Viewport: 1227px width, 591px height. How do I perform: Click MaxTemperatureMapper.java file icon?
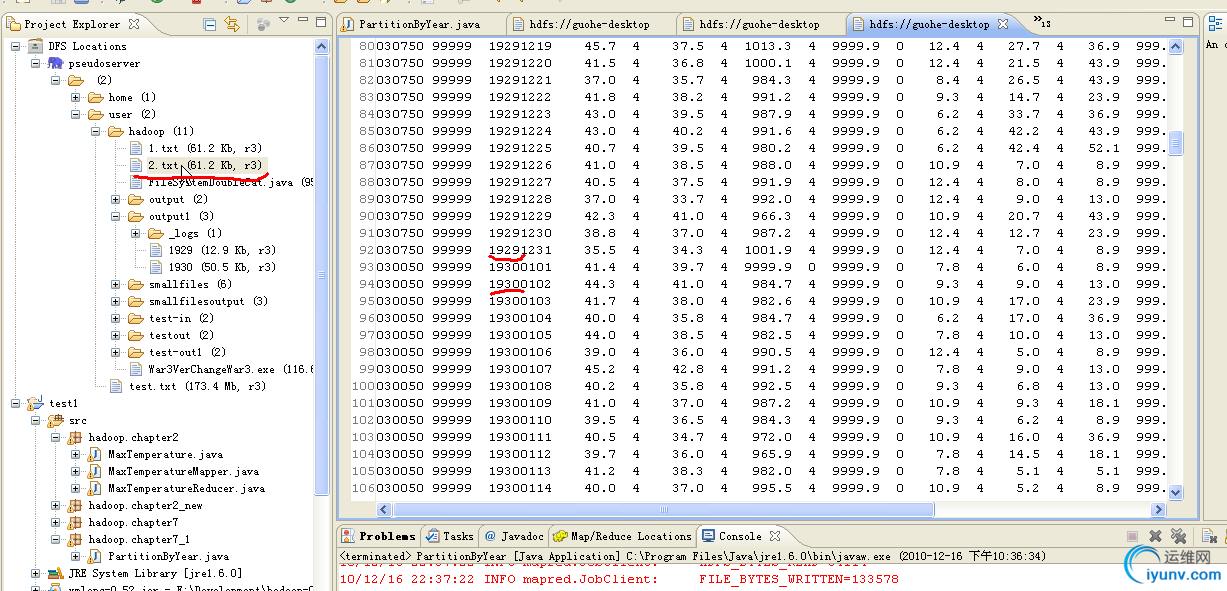96,471
